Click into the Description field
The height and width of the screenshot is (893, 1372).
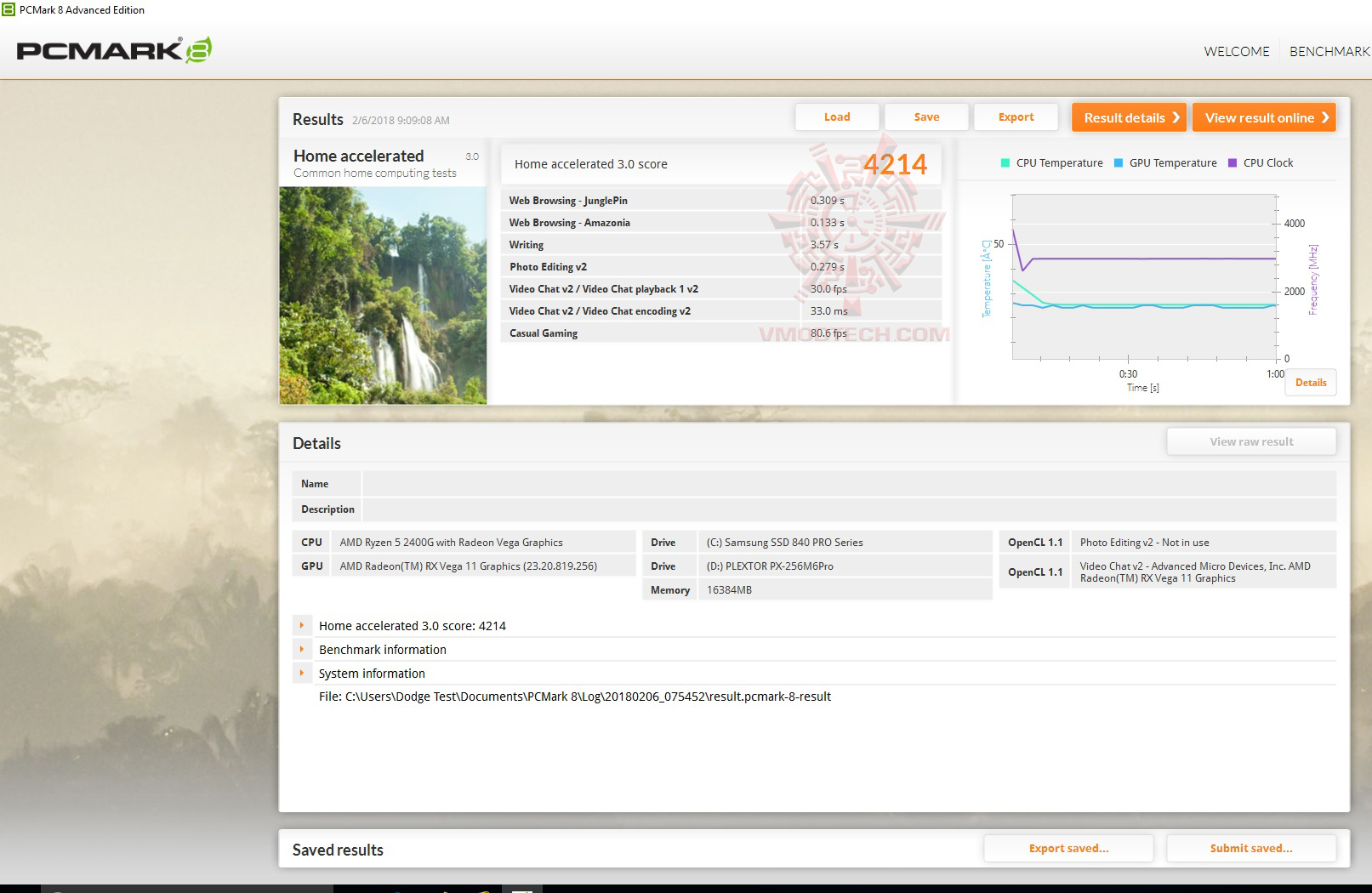(849, 509)
